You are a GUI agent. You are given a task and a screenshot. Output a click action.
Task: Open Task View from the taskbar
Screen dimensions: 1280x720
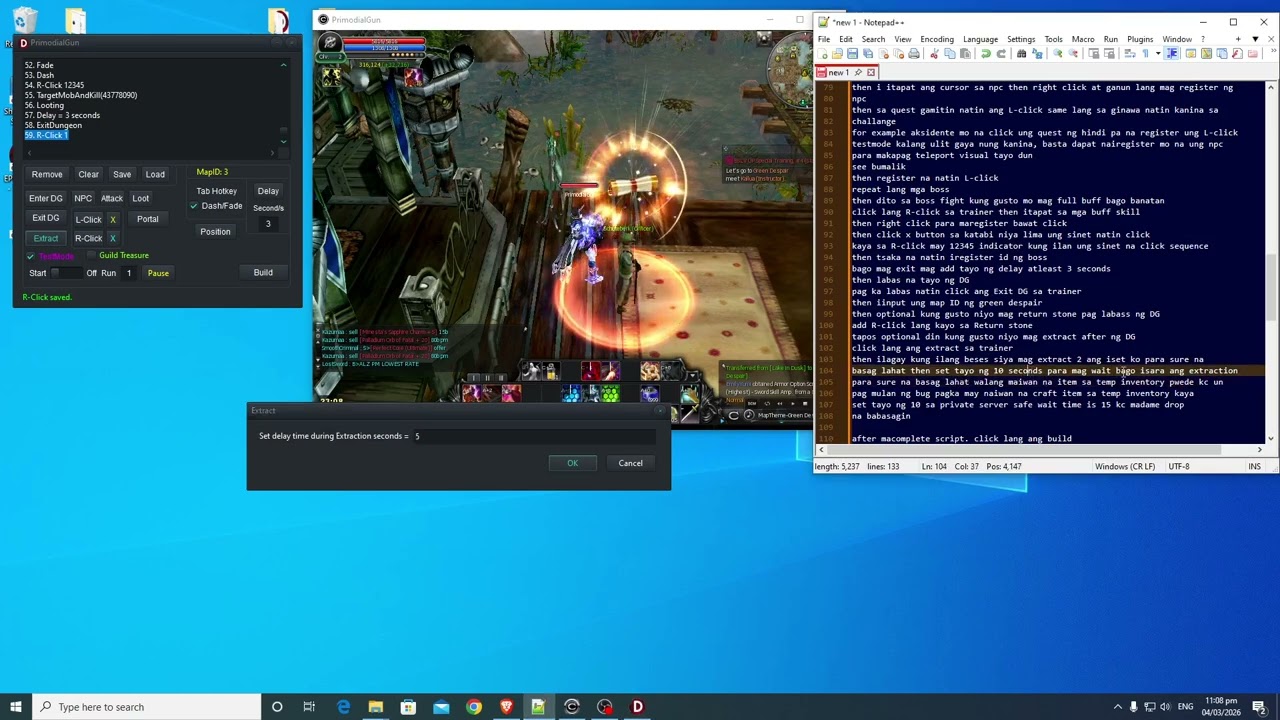(x=309, y=707)
